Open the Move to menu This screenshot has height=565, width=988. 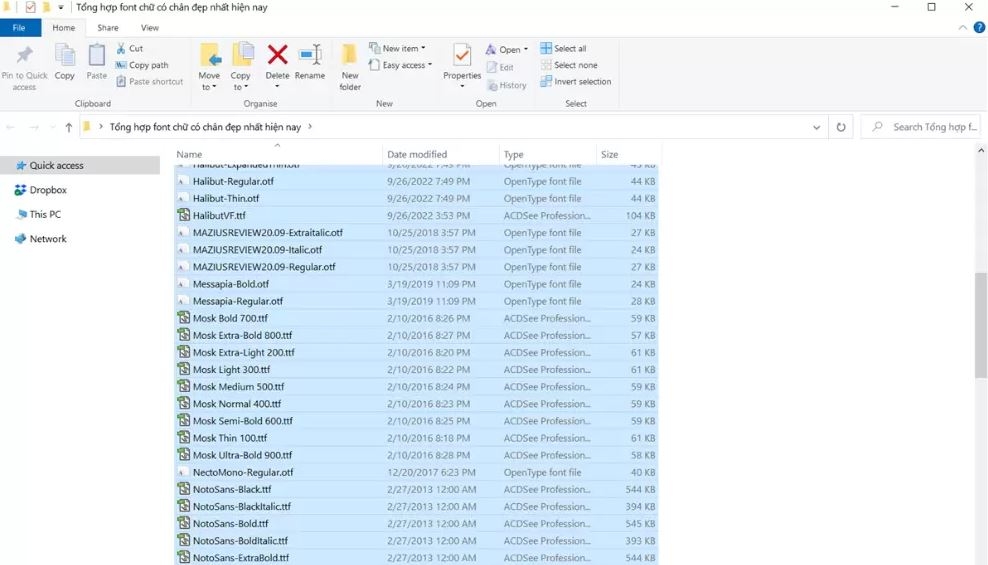pos(209,66)
